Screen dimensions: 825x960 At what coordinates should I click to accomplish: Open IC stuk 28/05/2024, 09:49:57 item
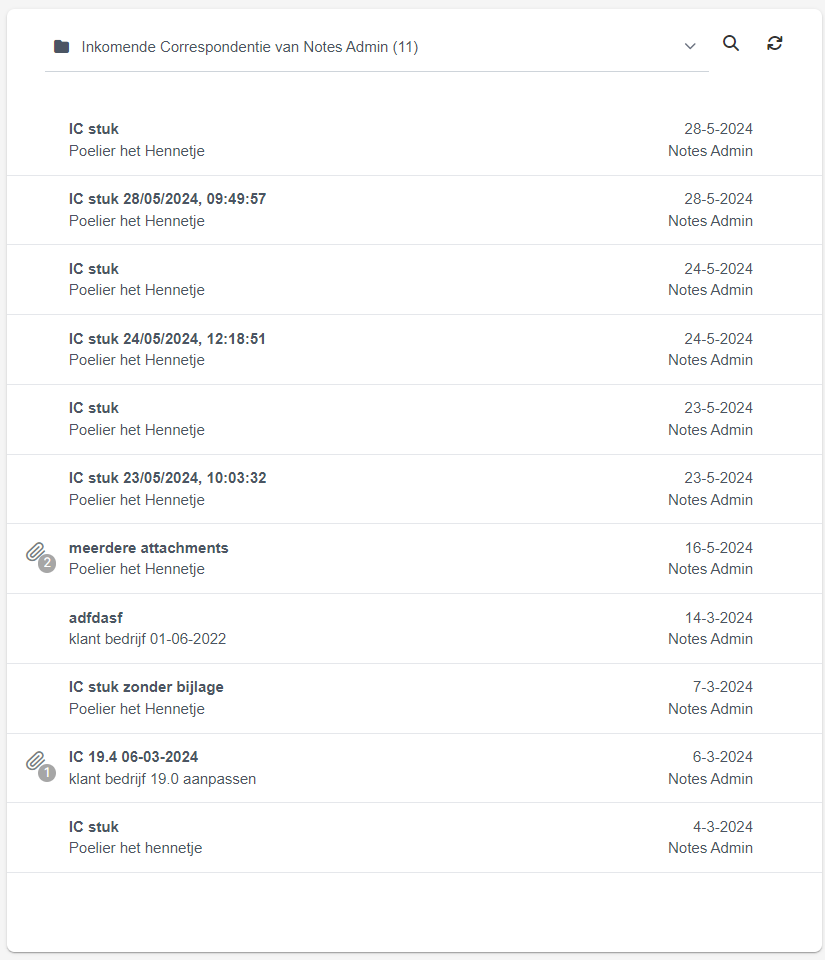click(x=414, y=210)
